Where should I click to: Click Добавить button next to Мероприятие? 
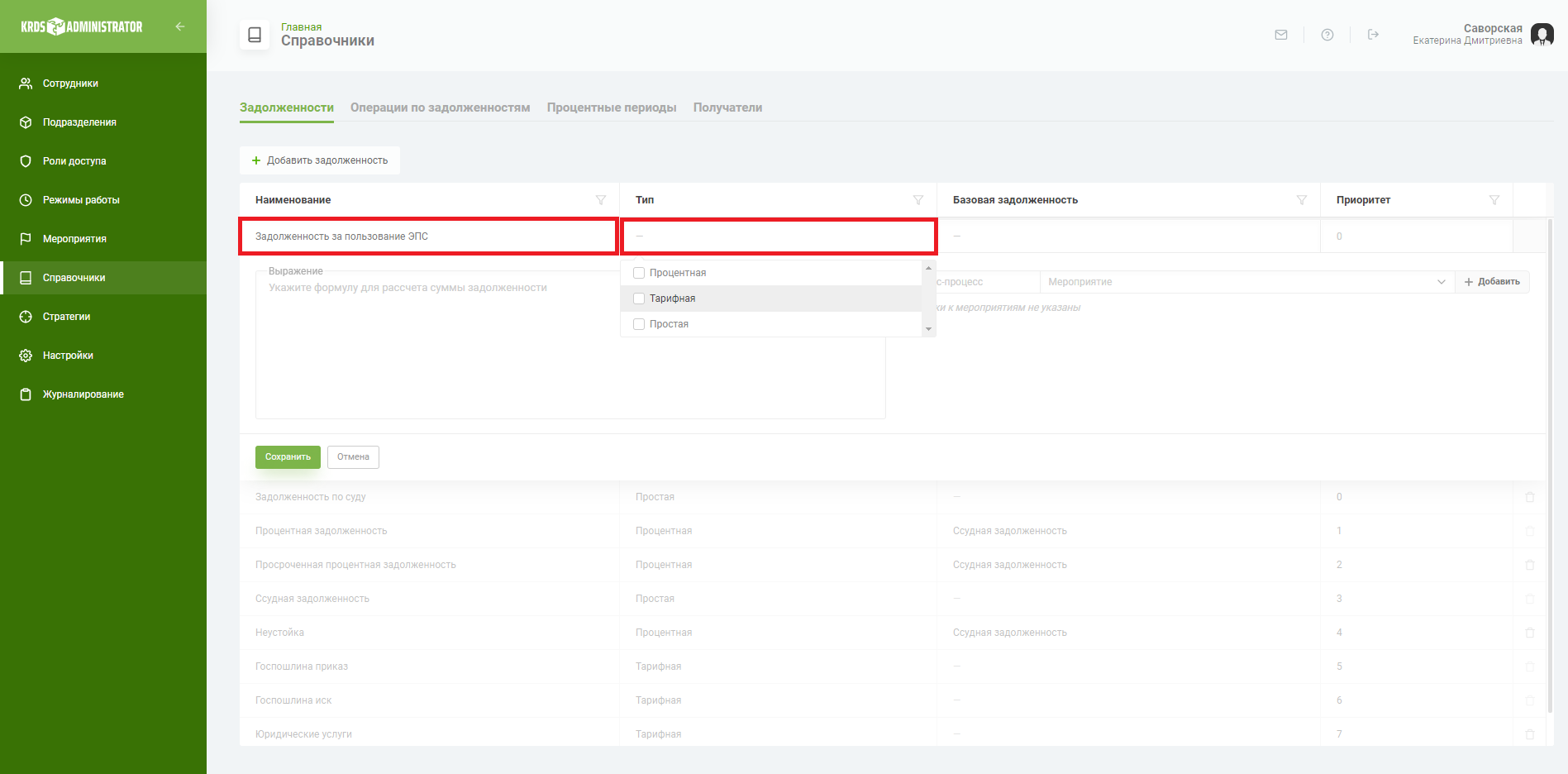coord(1492,282)
